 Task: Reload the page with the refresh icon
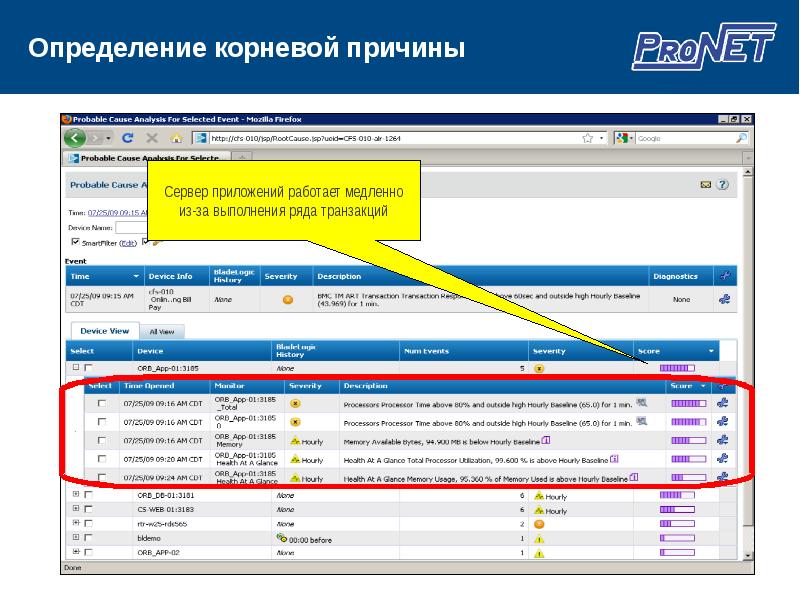tap(127, 138)
